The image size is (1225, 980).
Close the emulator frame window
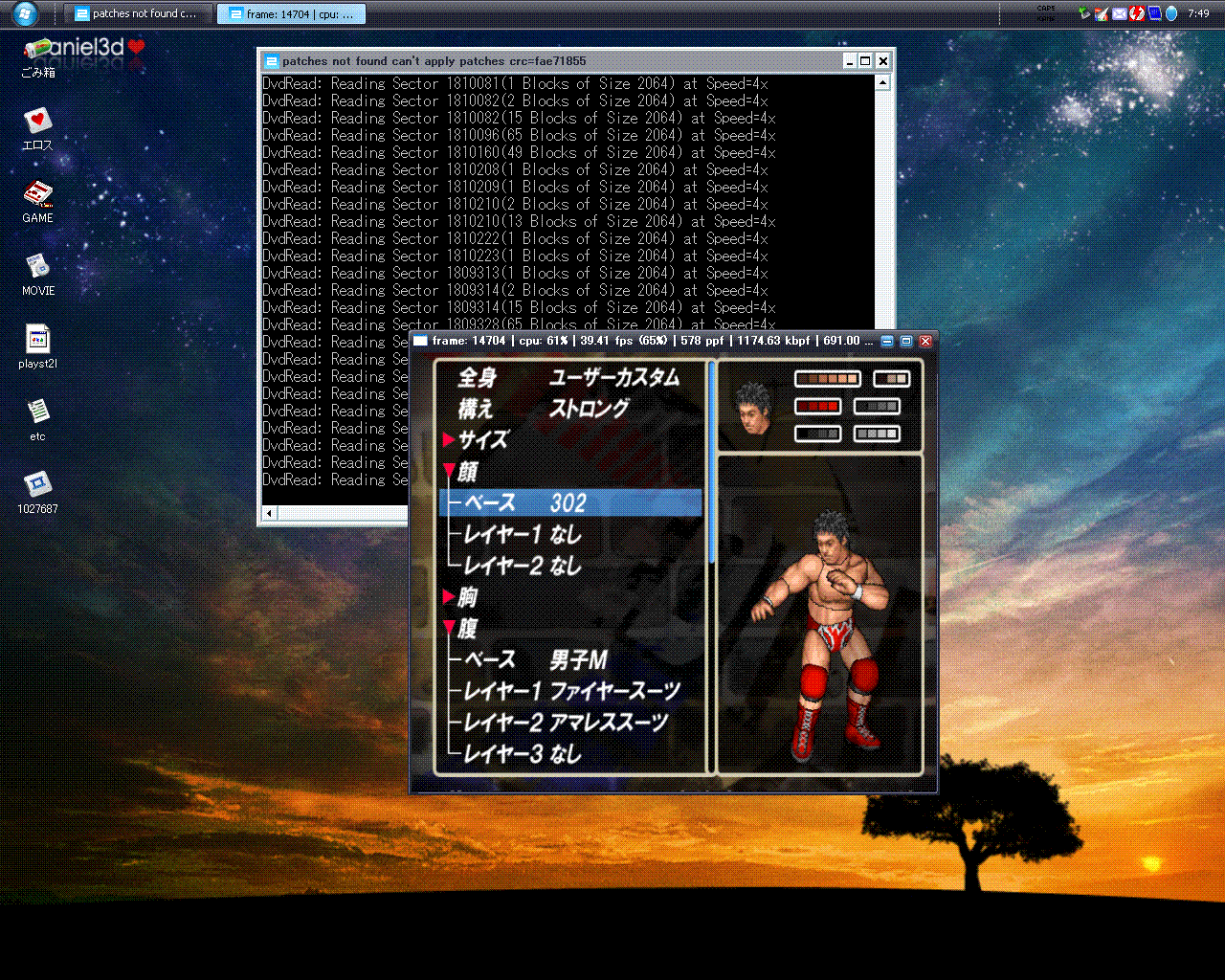point(925,341)
